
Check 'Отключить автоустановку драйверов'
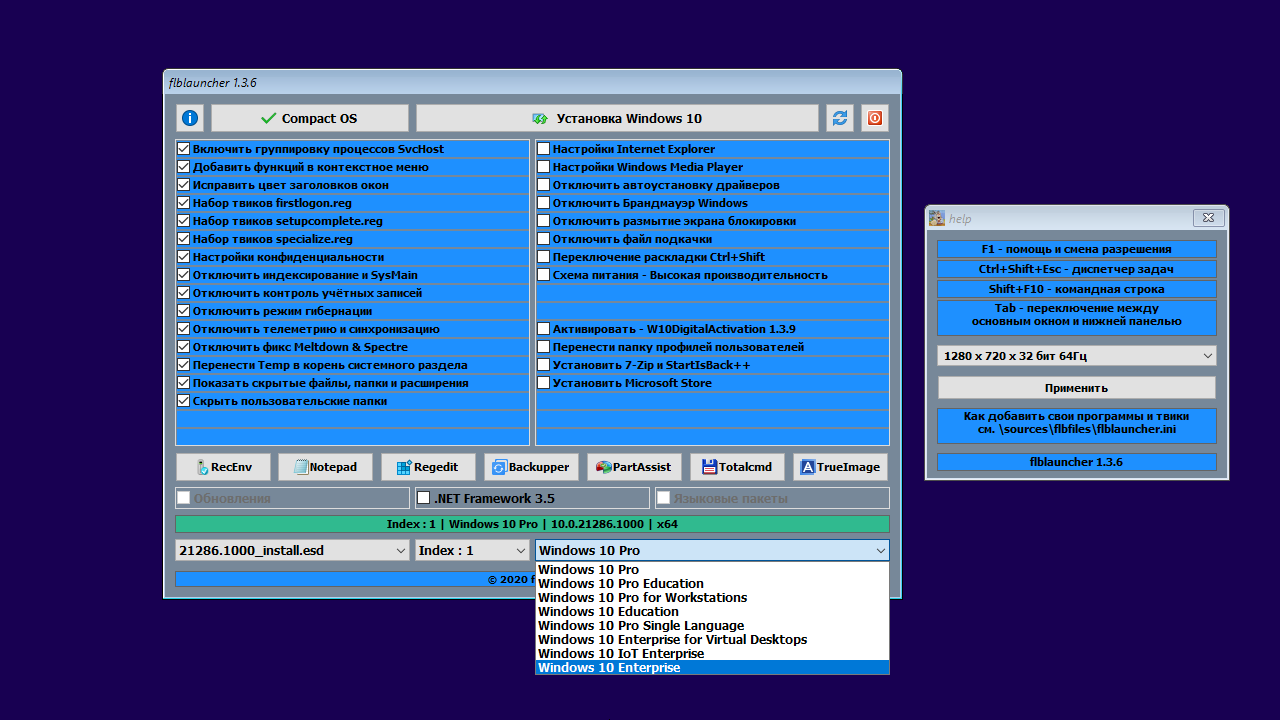point(544,185)
